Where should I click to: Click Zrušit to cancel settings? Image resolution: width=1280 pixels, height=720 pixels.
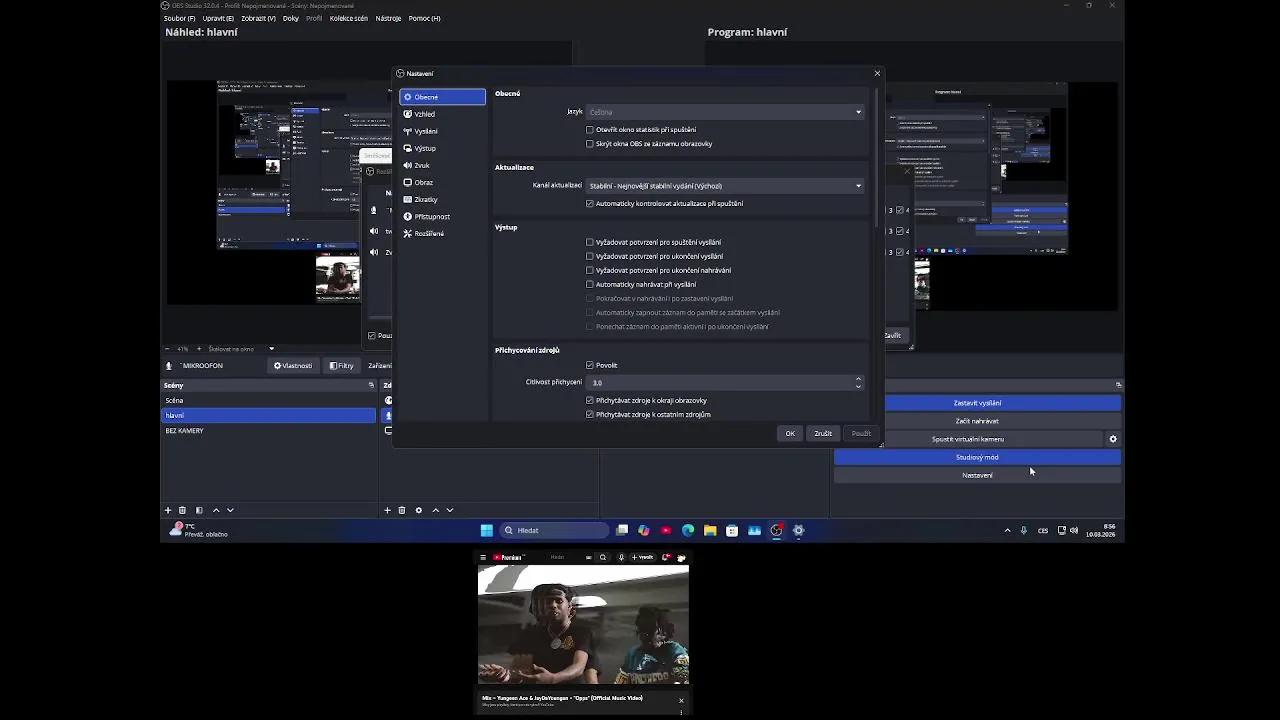pos(823,433)
